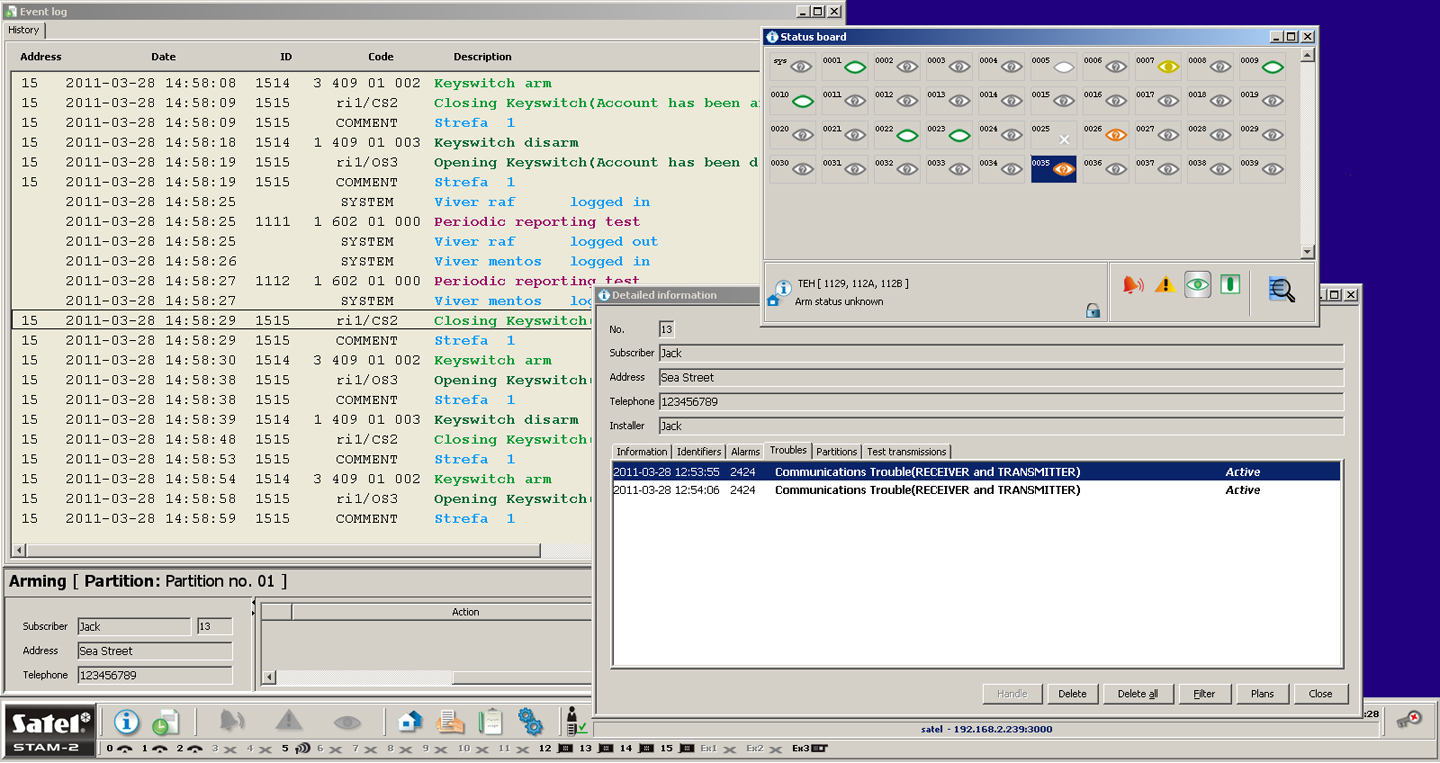This screenshot has width=1440, height=763.
Task: Click the Telephone field in Detailed information
Action: coord(1000,402)
